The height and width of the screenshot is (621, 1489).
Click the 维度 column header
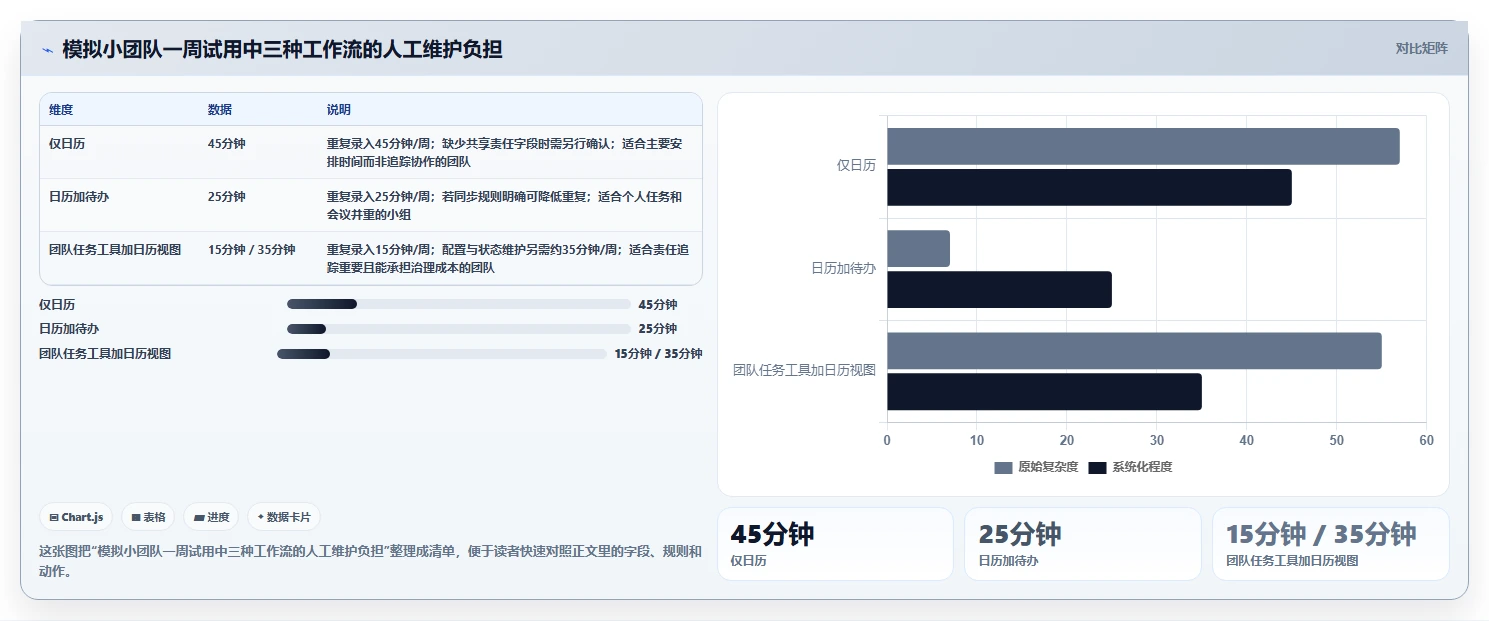61,110
